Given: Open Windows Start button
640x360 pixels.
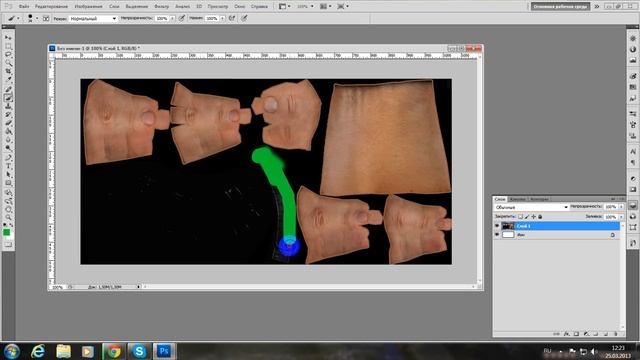Looking at the screenshot, I should coord(11,351).
